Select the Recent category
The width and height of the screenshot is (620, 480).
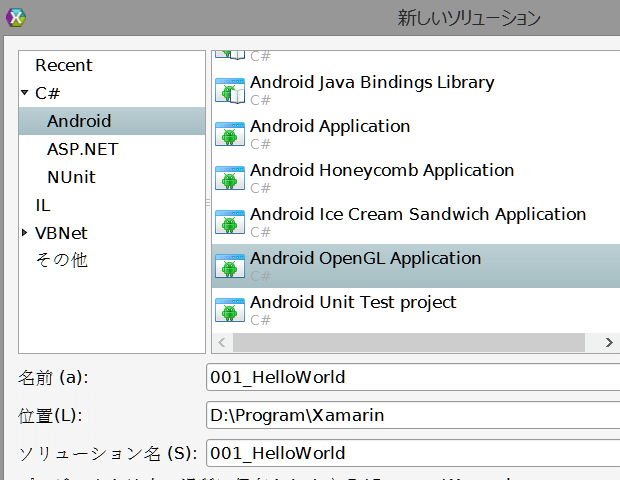(64, 65)
